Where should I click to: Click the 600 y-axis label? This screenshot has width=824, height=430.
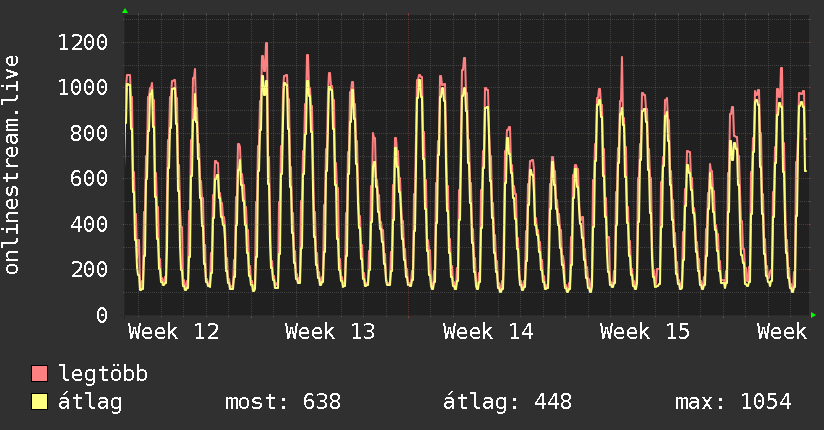pos(89,178)
